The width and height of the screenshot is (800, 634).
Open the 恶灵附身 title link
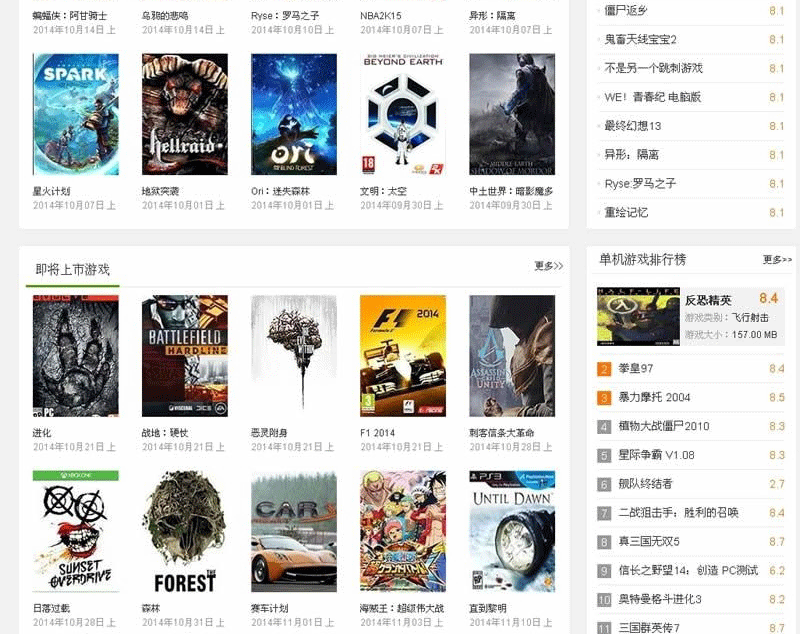pos(269,433)
